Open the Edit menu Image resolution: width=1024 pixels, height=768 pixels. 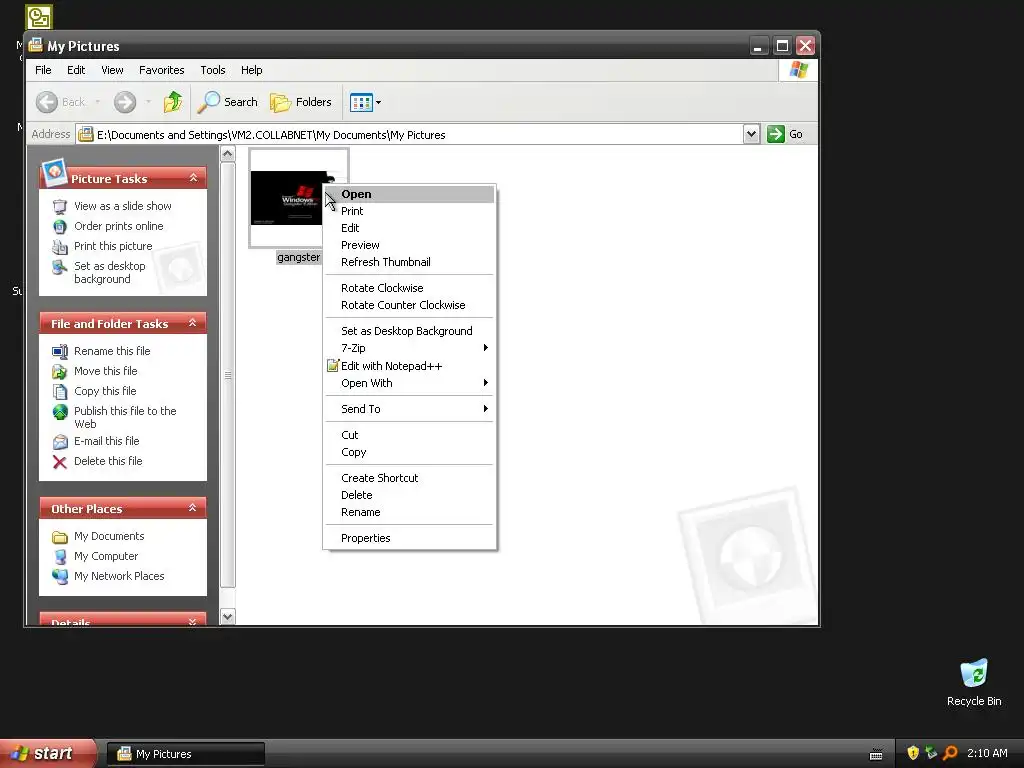(76, 70)
